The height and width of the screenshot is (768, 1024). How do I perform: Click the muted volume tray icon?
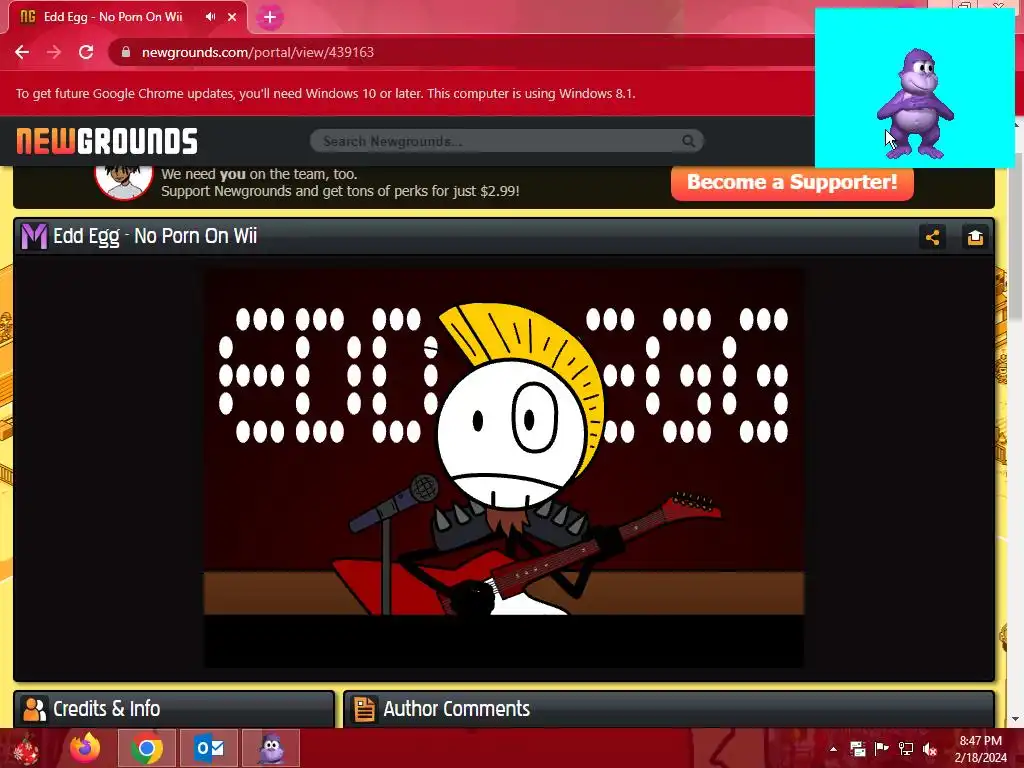930,749
